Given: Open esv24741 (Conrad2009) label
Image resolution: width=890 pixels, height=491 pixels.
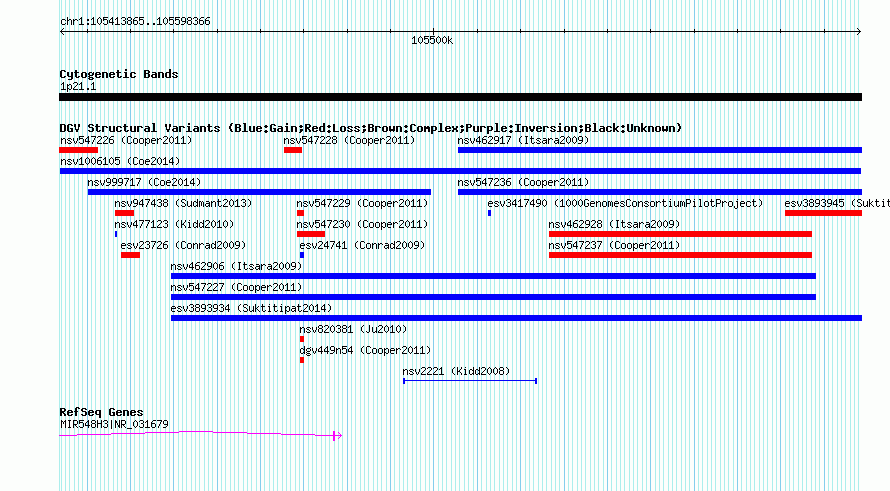Looking at the screenshot, I should pyautogui.click(x=362, y=245).
